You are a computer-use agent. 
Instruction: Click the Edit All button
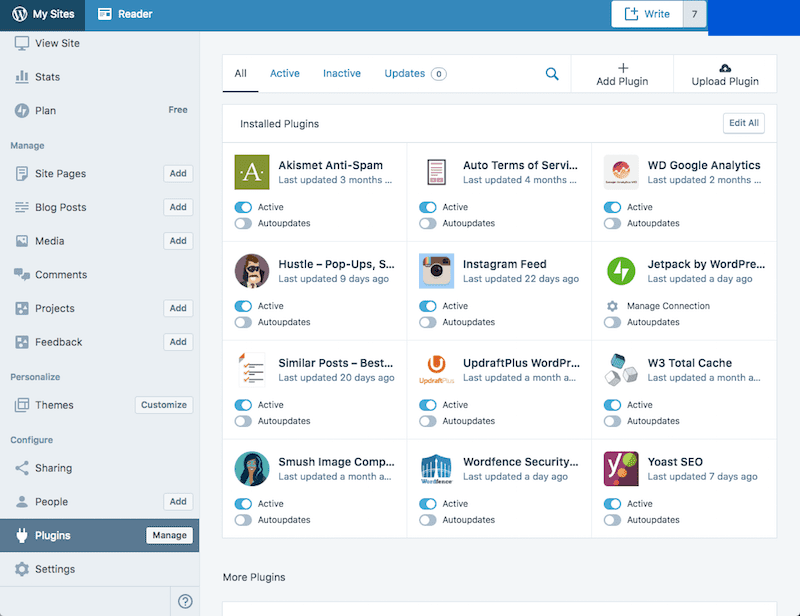point(743,123)
